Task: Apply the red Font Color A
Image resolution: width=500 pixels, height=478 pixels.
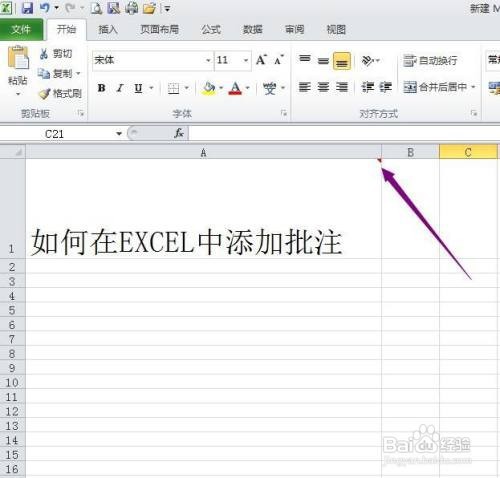Action: tap(235, 88)
